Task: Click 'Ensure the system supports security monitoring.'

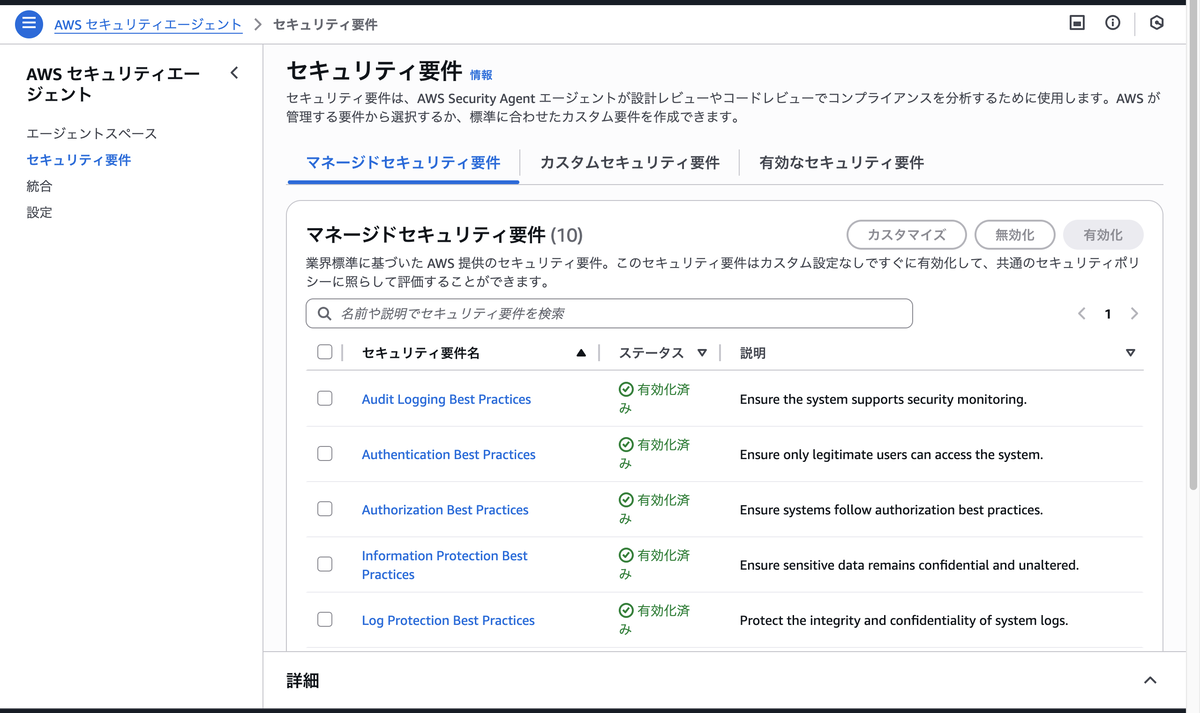Action: click(883, 399)
